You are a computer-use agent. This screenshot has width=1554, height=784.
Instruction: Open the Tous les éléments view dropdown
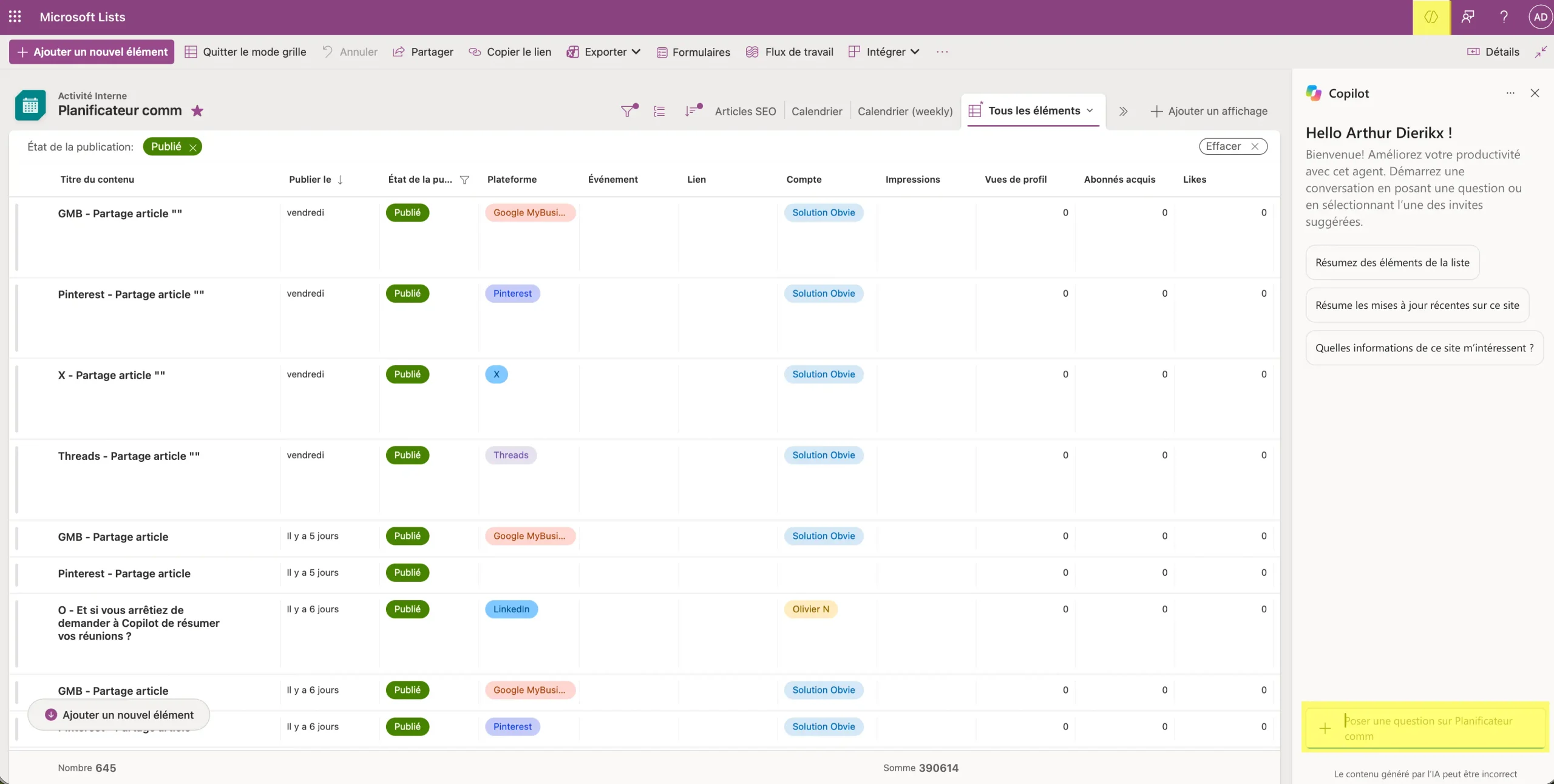pyautogui.click(x=1033, y=110)
